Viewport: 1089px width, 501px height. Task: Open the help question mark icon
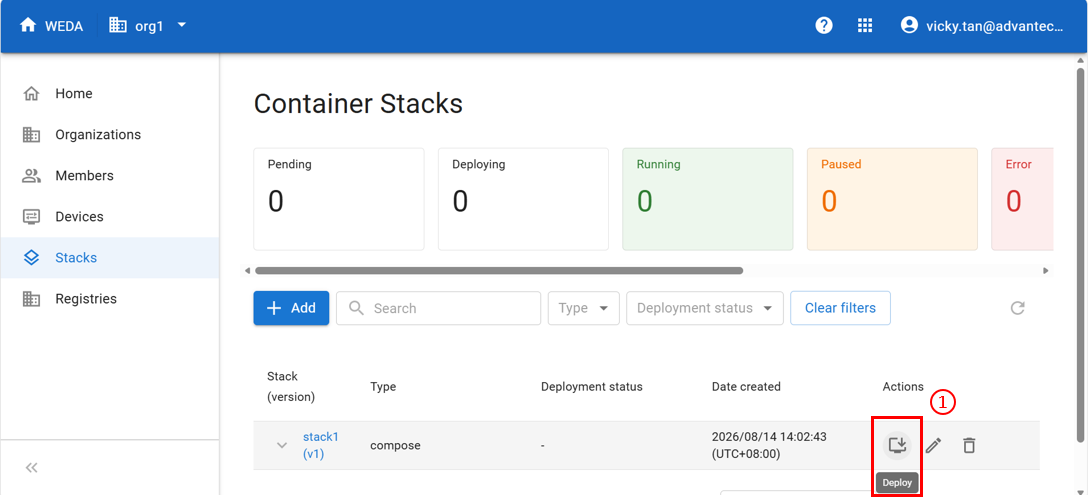[x=824, y=26]
